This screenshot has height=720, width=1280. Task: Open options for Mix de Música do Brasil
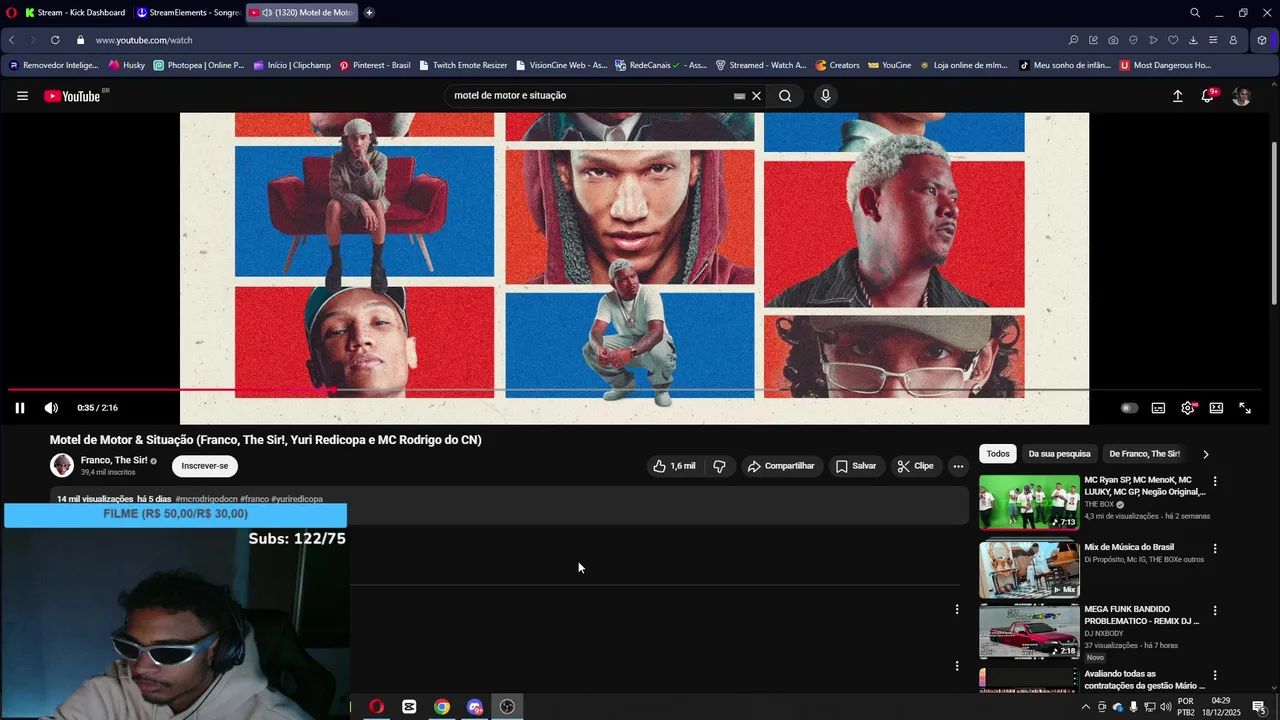click(x=1215, y=548)
